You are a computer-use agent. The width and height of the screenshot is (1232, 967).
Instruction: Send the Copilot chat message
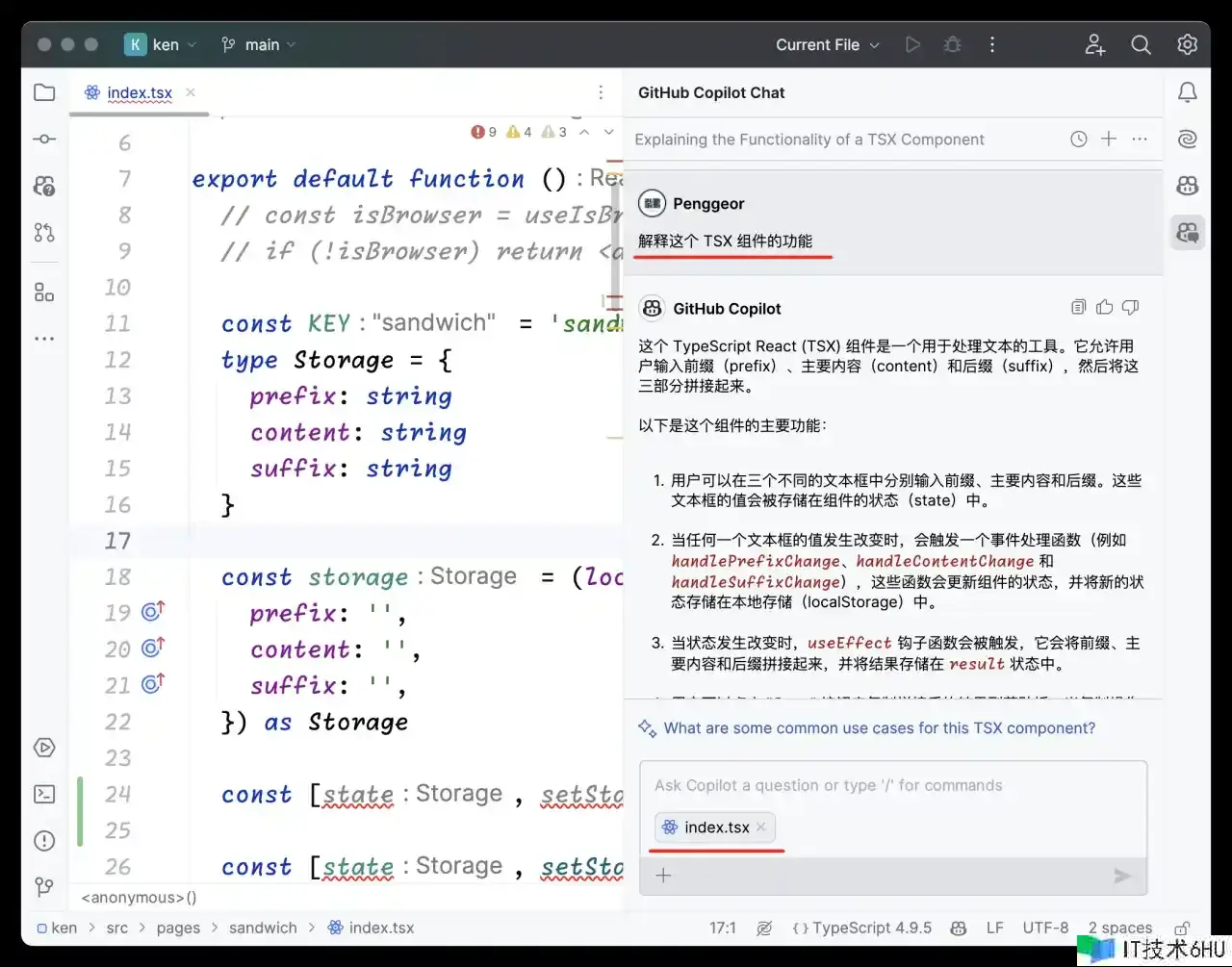pyautogui.click(x=1121, y=876)
